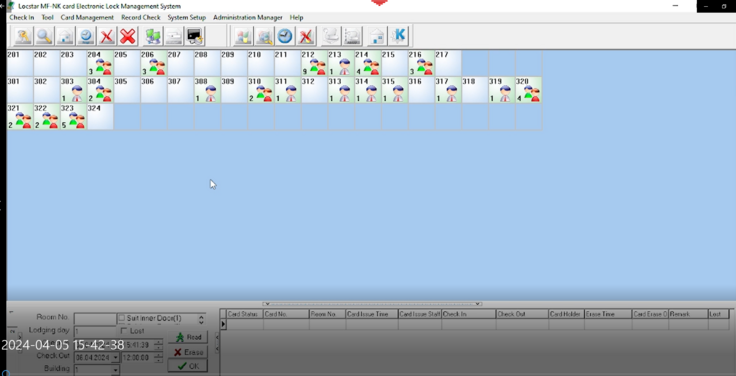Click the door list spinner arrows
Screen dimensions: 736x376
coord(201,320)
